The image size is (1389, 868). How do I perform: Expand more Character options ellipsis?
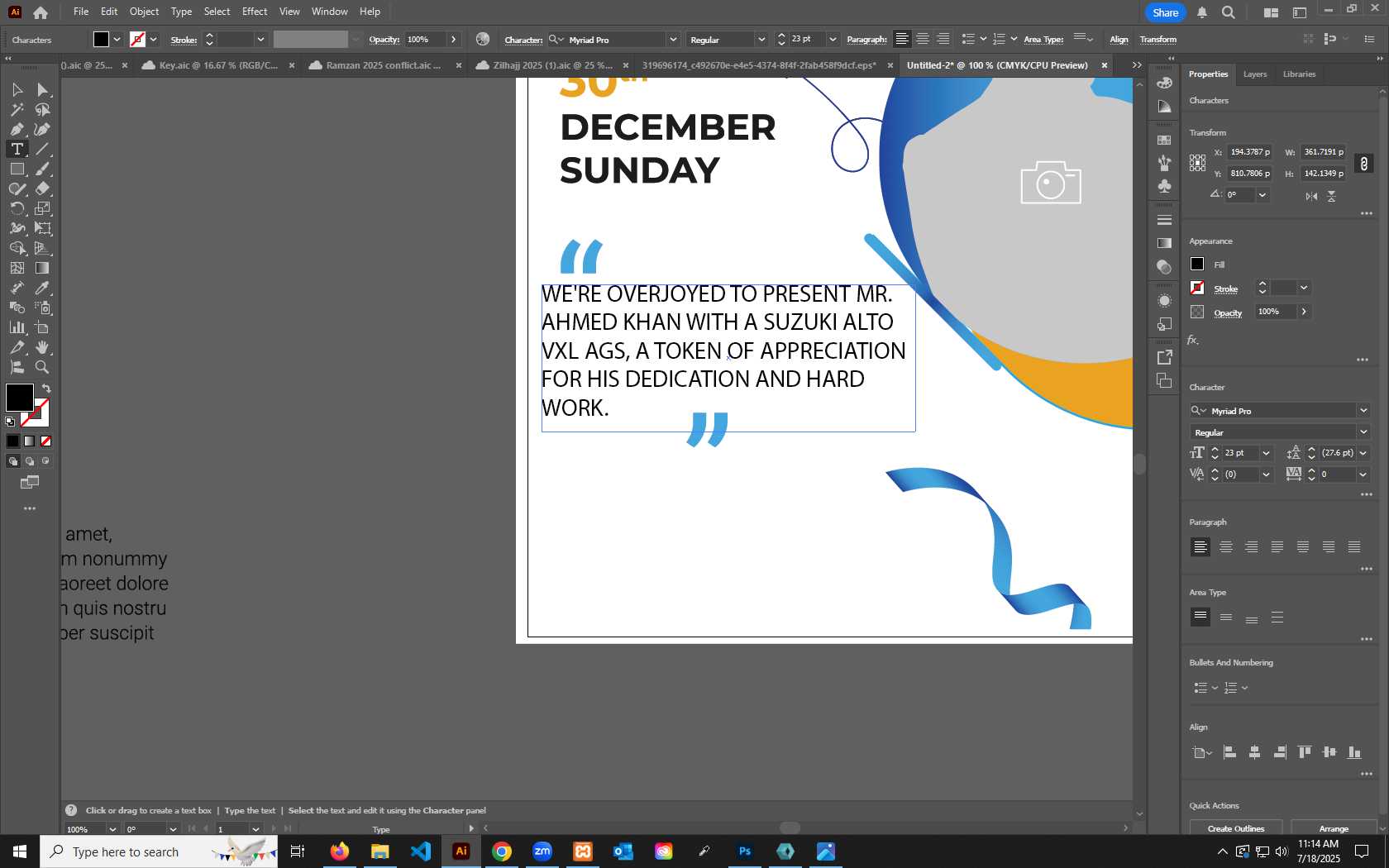coord(1366,494)
